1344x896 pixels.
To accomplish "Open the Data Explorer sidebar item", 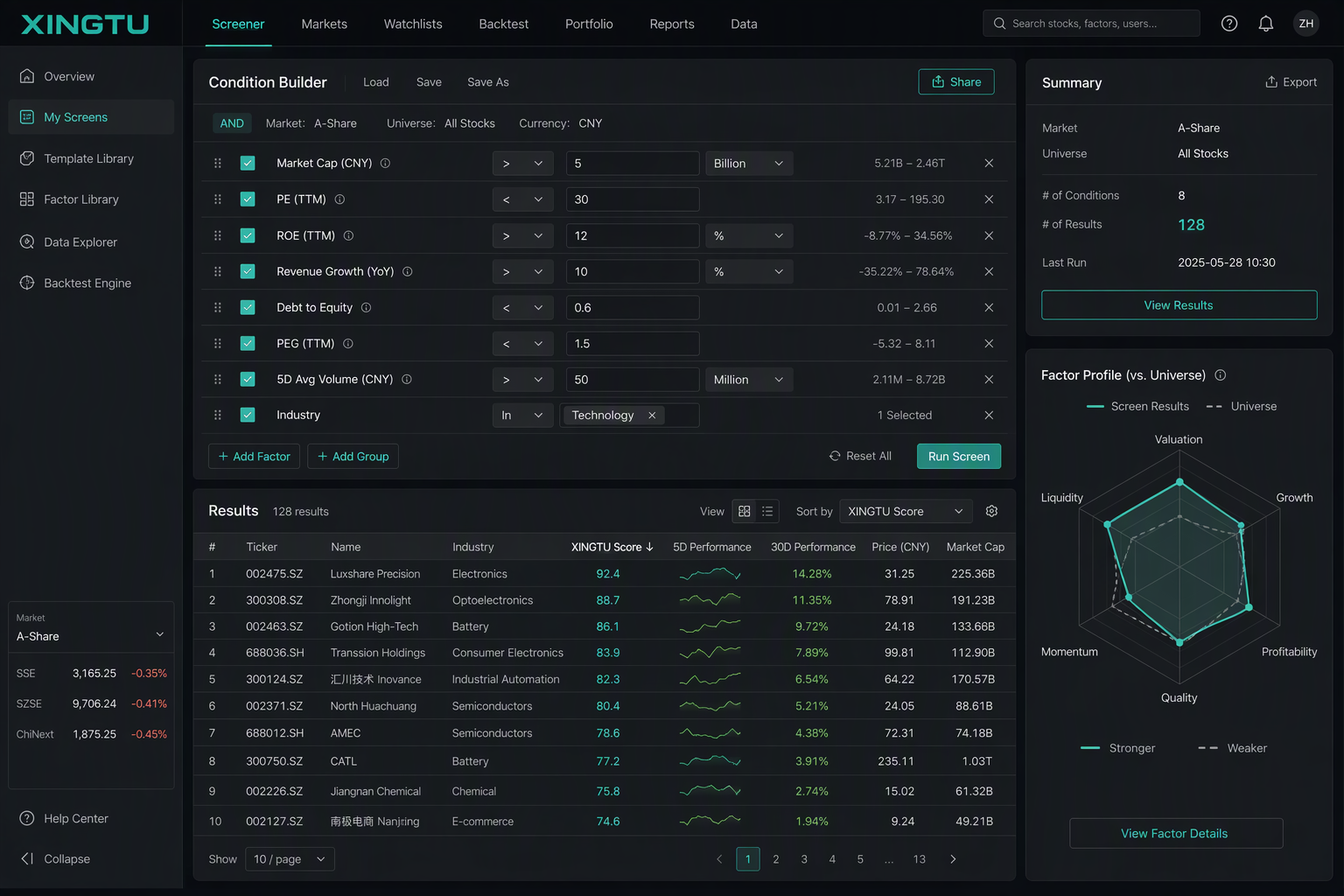I will 91,242.
